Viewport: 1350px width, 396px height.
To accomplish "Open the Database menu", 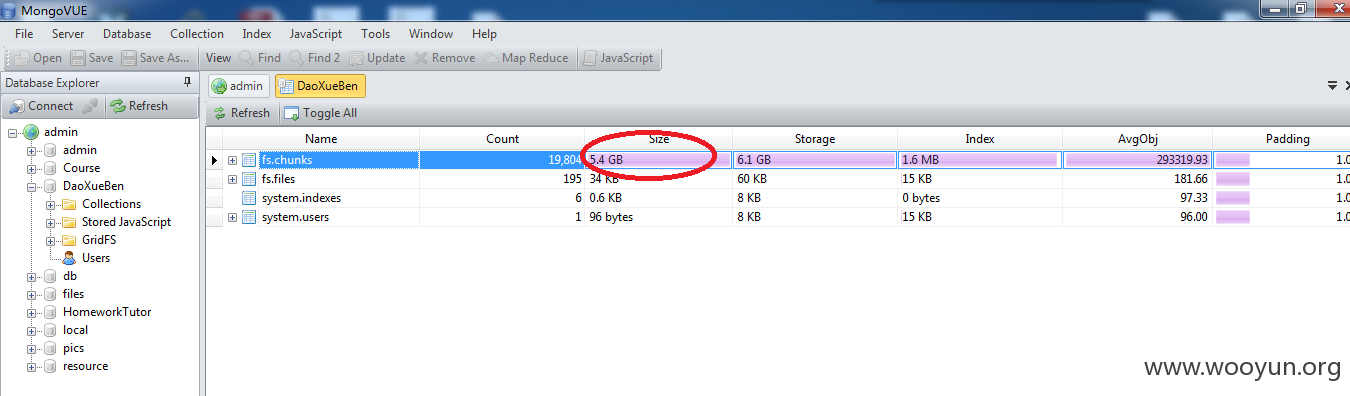I will (127, 34).
